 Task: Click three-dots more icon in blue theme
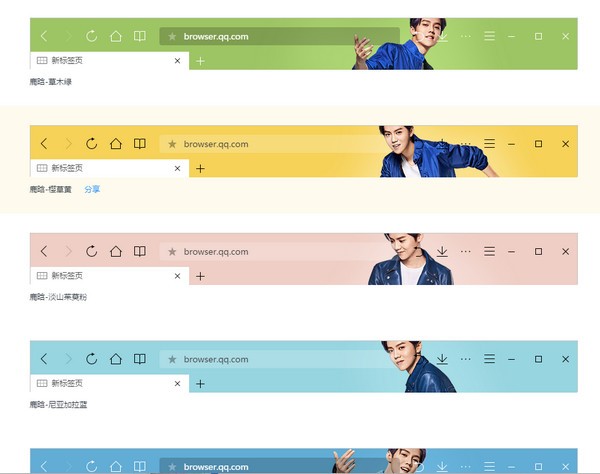(x=465, y=359)
